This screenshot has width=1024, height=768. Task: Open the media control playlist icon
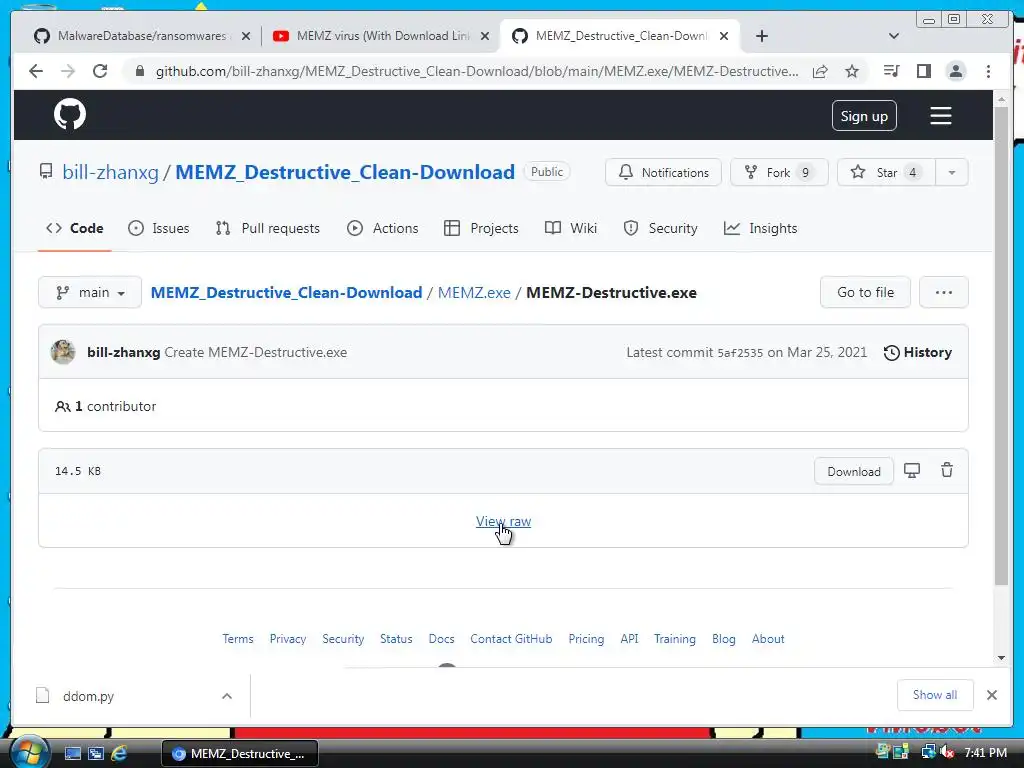pos(891,71)
